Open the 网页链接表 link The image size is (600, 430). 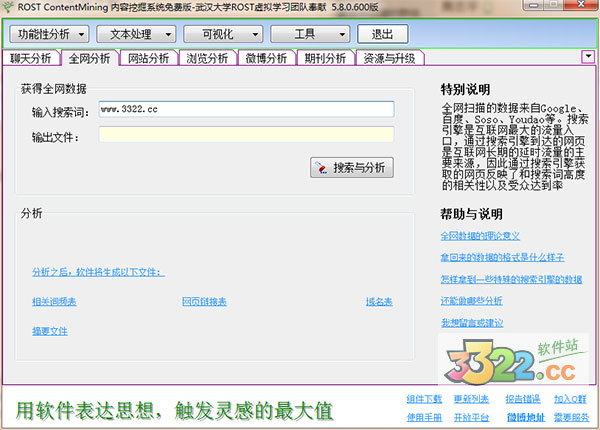(x=204, y=301)
